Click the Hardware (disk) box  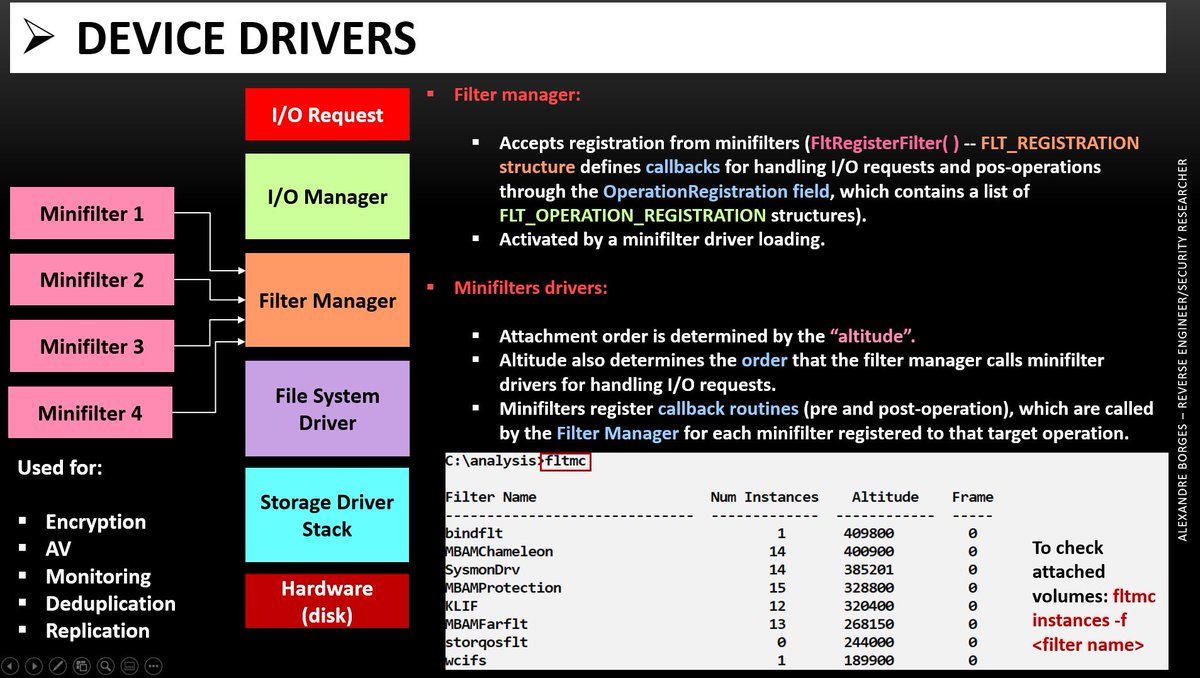click(x=328, y=600)
